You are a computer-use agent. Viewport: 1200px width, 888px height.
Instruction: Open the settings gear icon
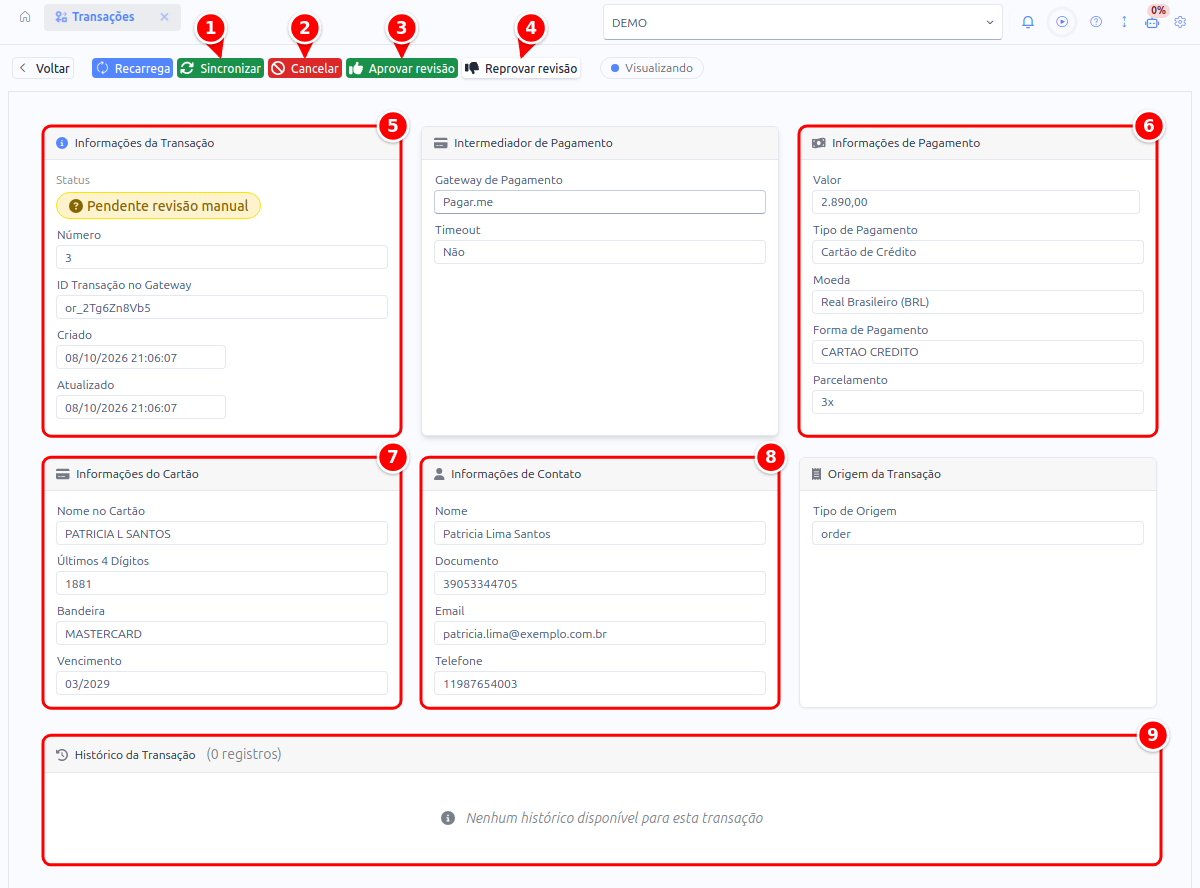point(1180,22)
